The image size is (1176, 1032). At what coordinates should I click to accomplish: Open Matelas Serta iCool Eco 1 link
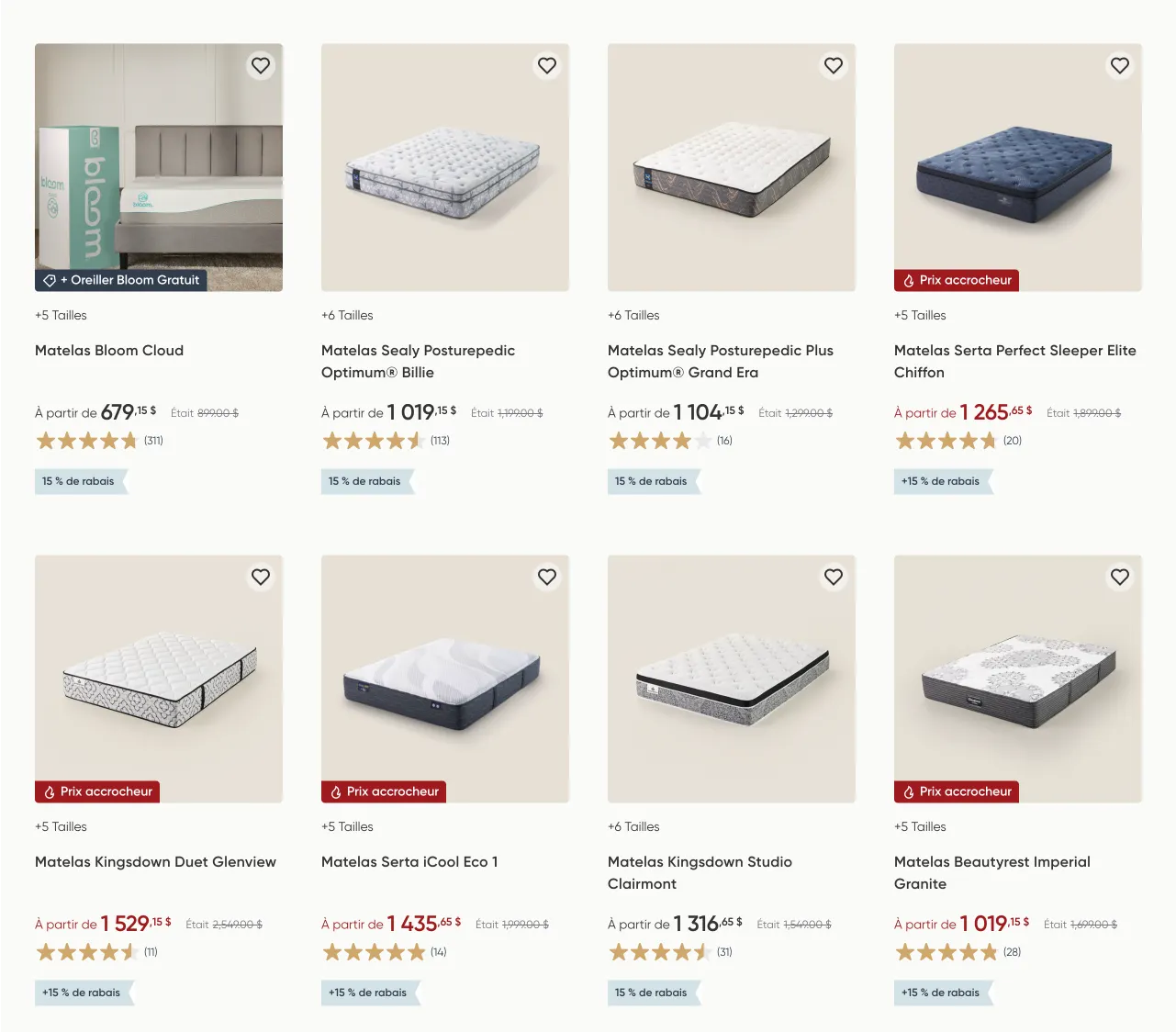click(x=409, y=862)
